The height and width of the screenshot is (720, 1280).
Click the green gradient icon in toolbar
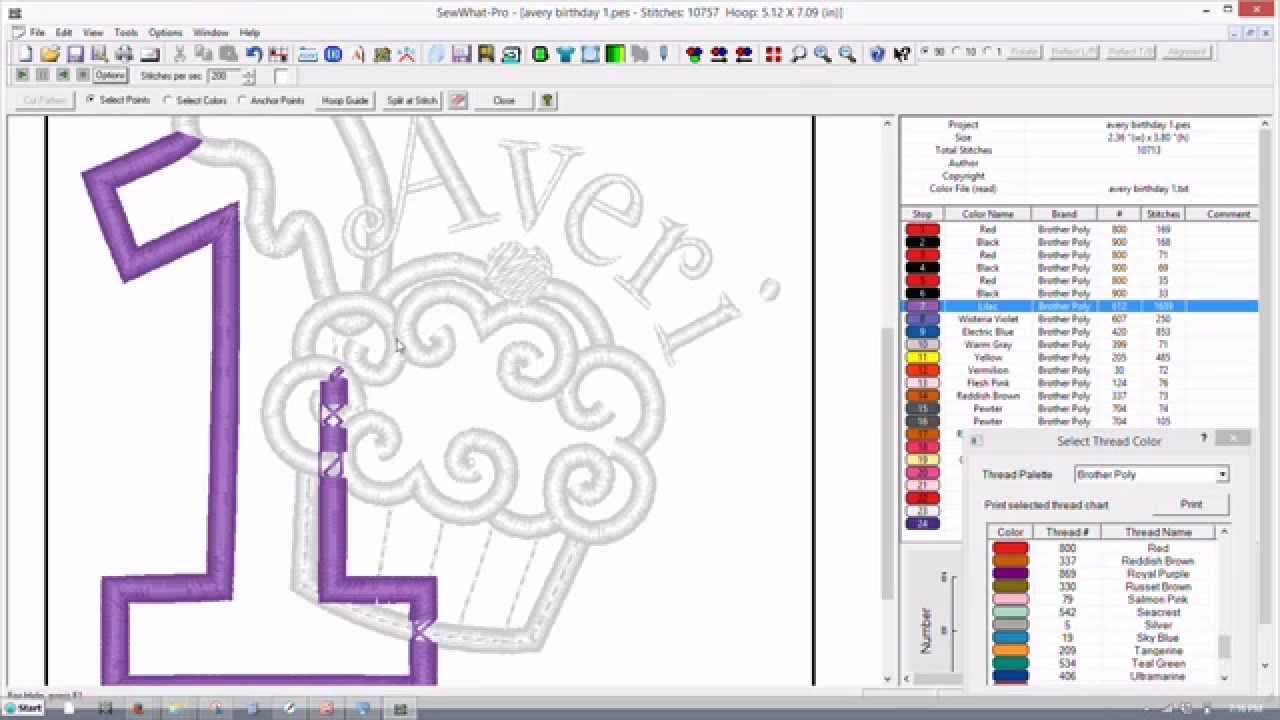(615, 54)
